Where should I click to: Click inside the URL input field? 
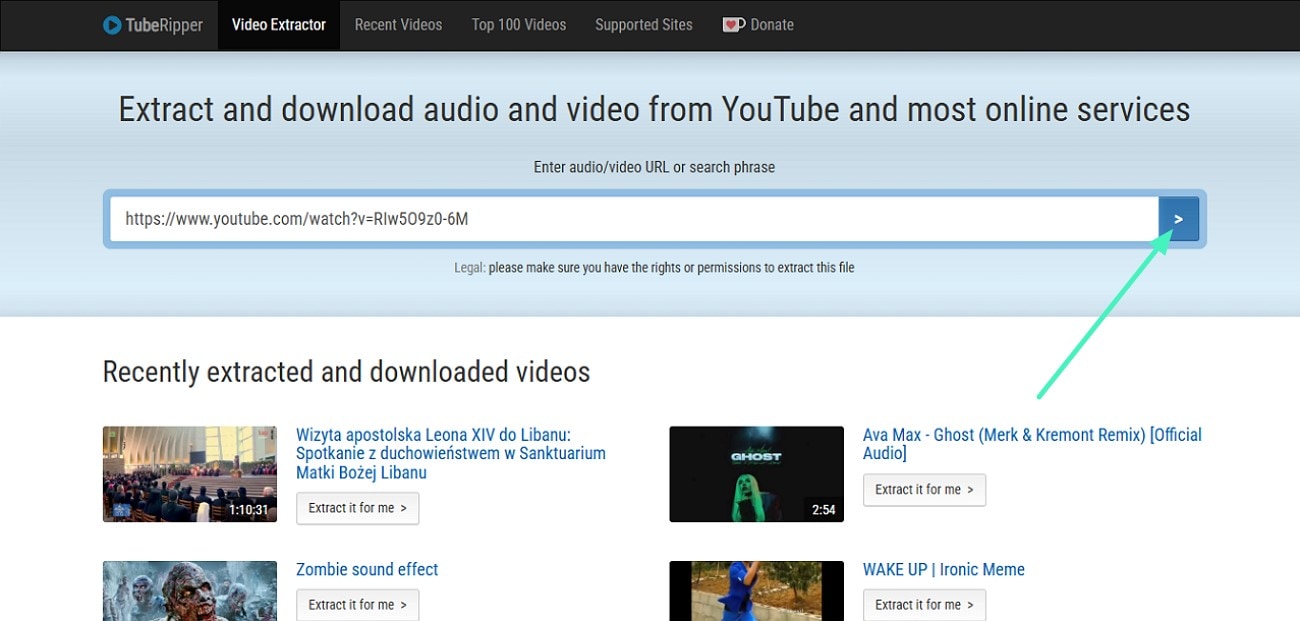pyautogui.click(x=633, y=219)
